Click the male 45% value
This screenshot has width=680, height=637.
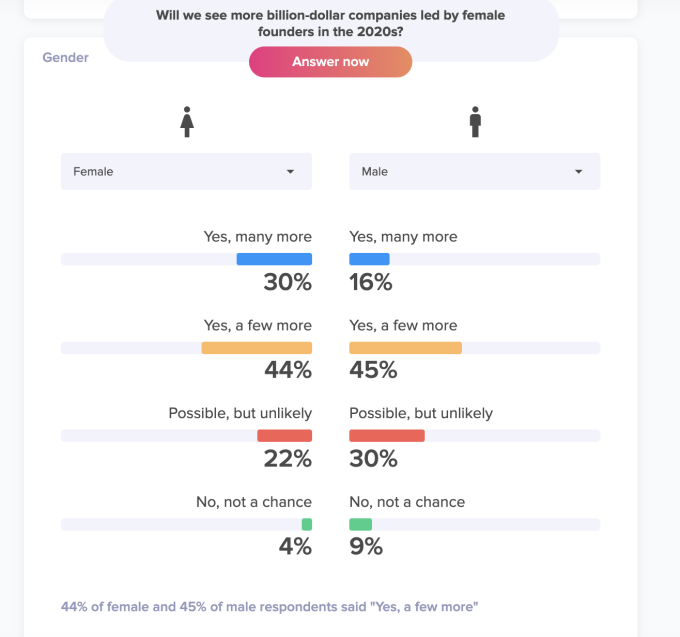pos(373,371)
